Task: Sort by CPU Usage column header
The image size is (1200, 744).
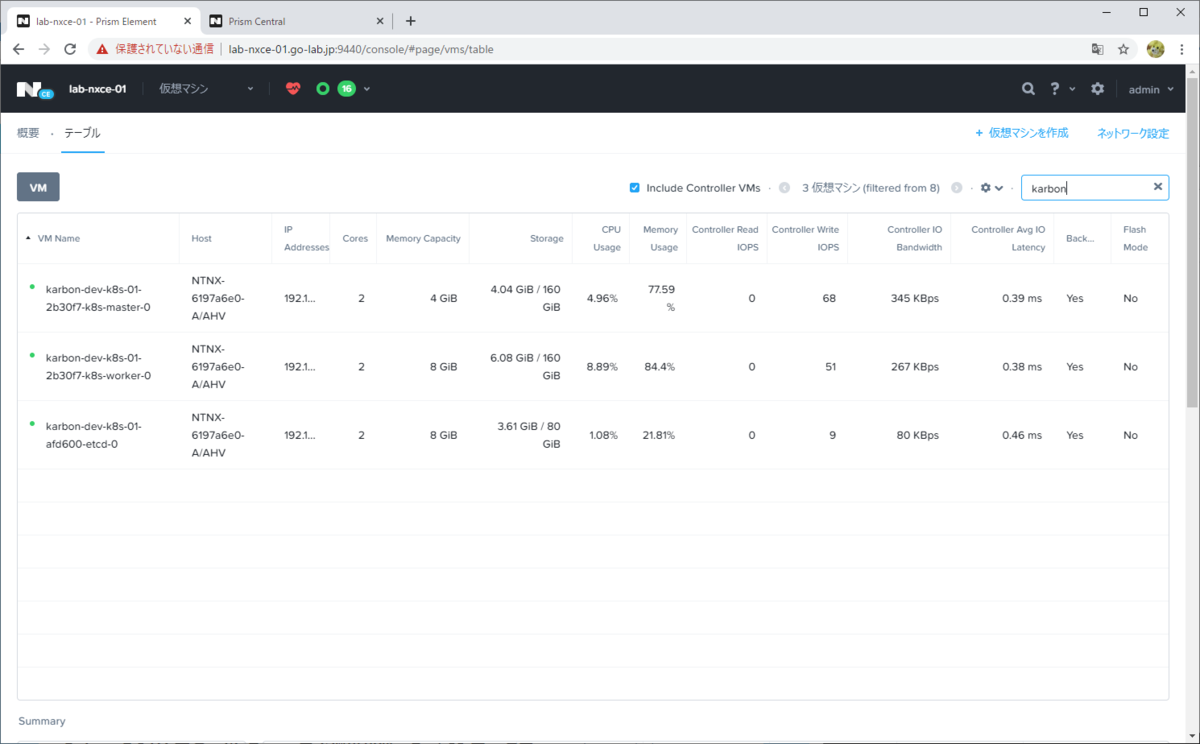Action: point(605,238)
